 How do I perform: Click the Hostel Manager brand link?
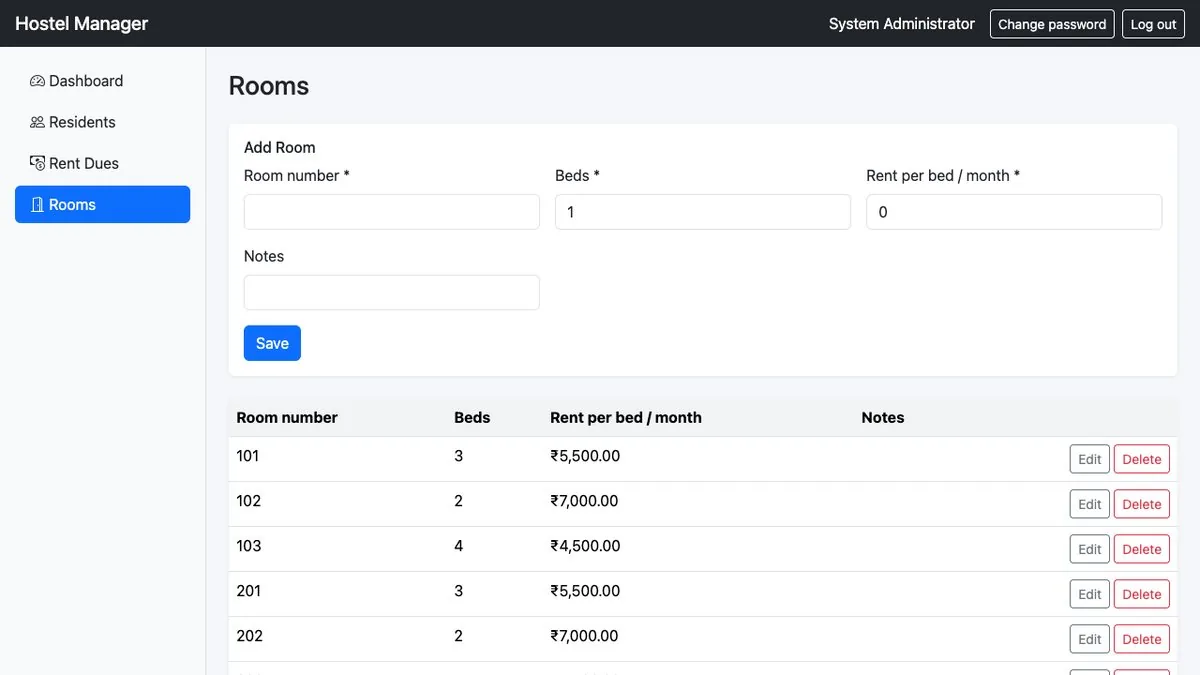[81, 23]
